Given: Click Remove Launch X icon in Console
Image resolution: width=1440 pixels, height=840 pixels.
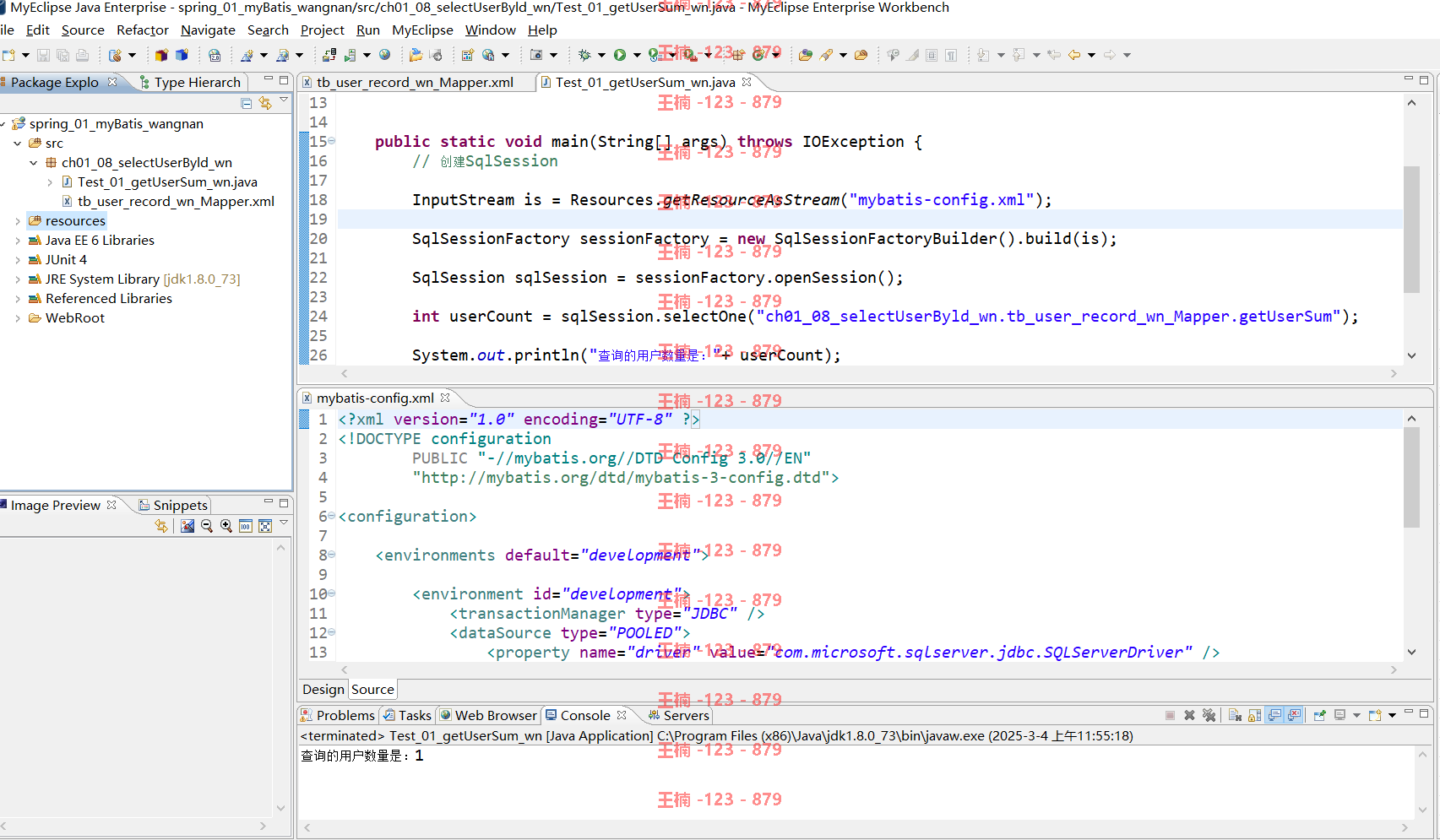Looking at the screenshot, I should [1189, 715].
